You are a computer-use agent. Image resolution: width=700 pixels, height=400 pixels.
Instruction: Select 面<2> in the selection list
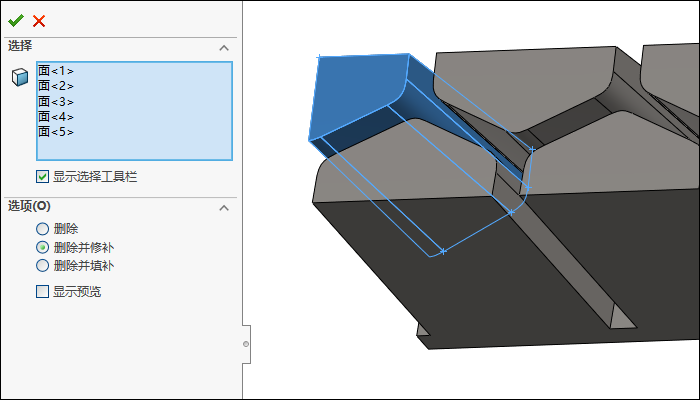click(56, 86)
